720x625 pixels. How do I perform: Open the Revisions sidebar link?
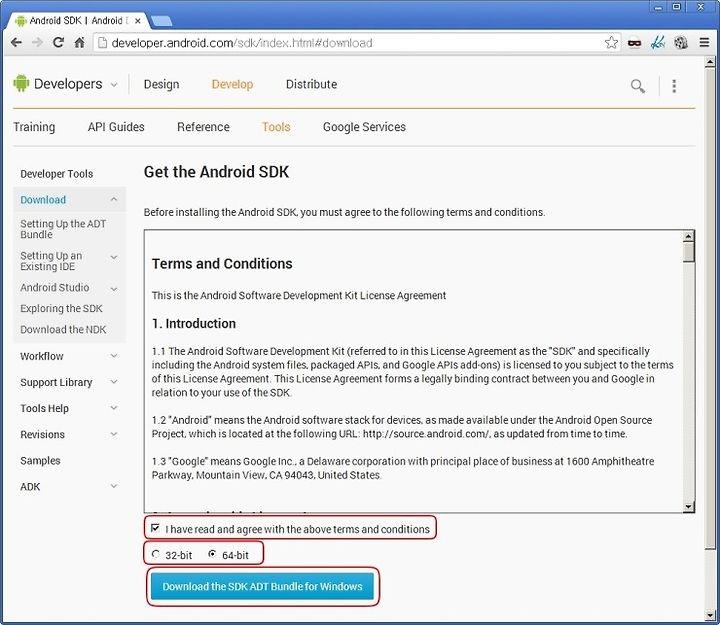click(x=42, y=434)
